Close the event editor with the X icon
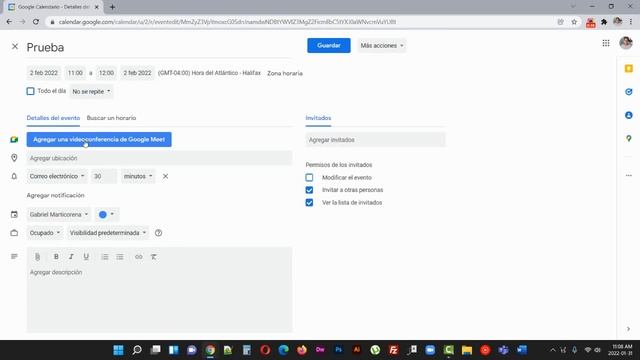The width and height of the screenshot is (640, 360). (x=15, y=47)
